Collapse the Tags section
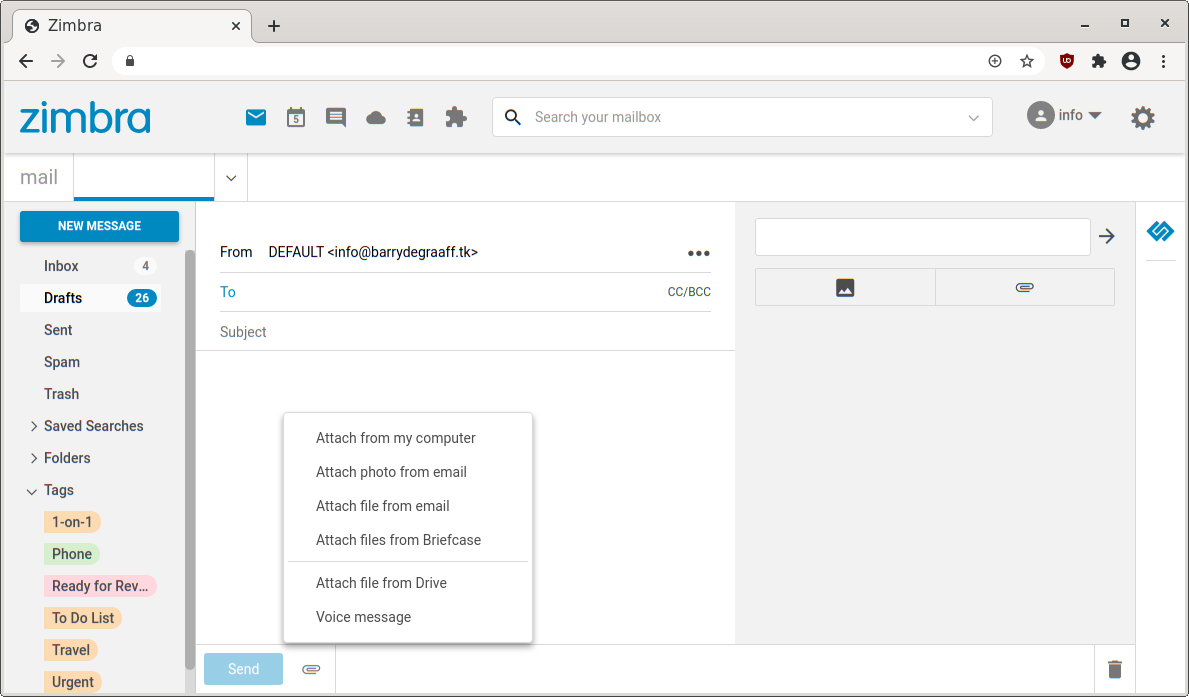 32,491
